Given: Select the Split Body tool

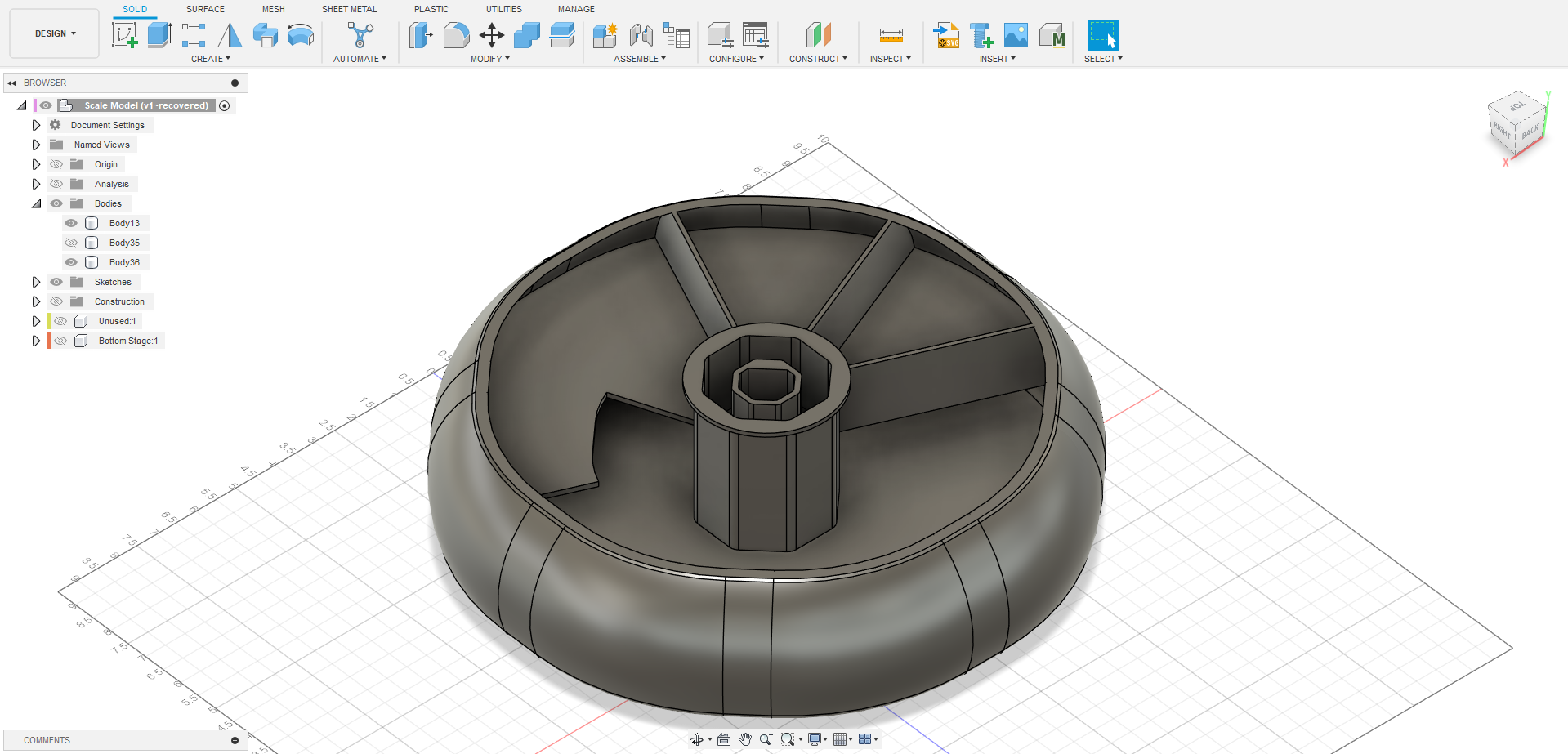Looking at the screenshot, I should (x=562, y=35).
